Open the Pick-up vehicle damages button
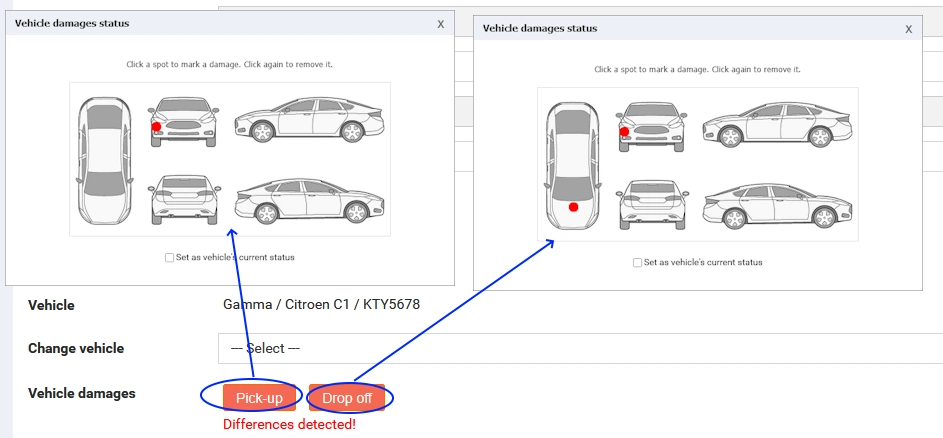943x438 pixels. click(x=259, y=398)
